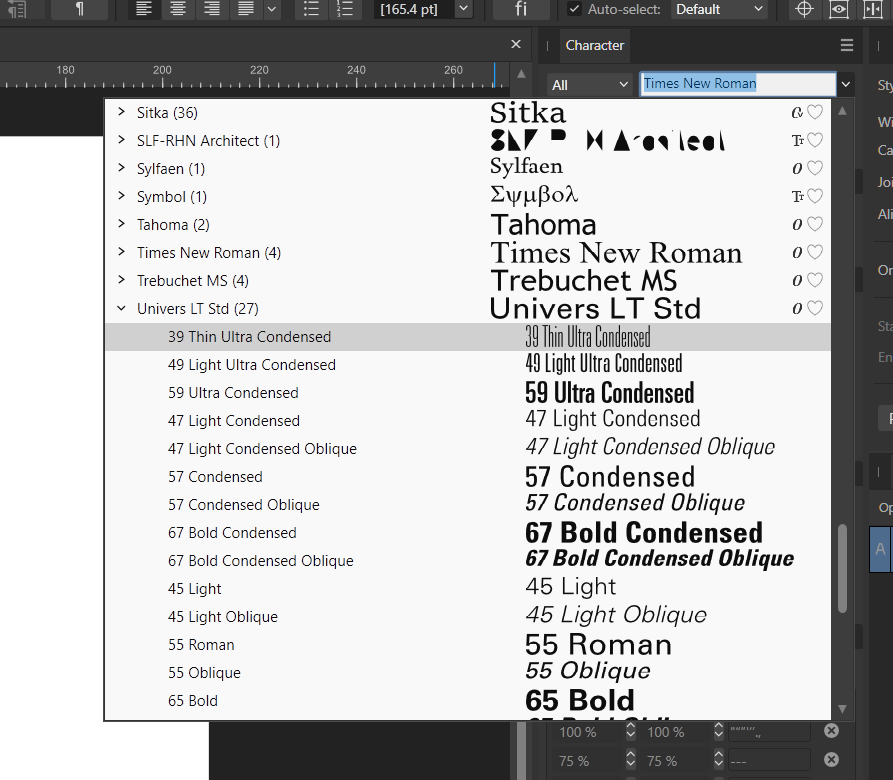Open the justify options dropdown arrow
Screen dimensions: 893x780
point(272,9)
